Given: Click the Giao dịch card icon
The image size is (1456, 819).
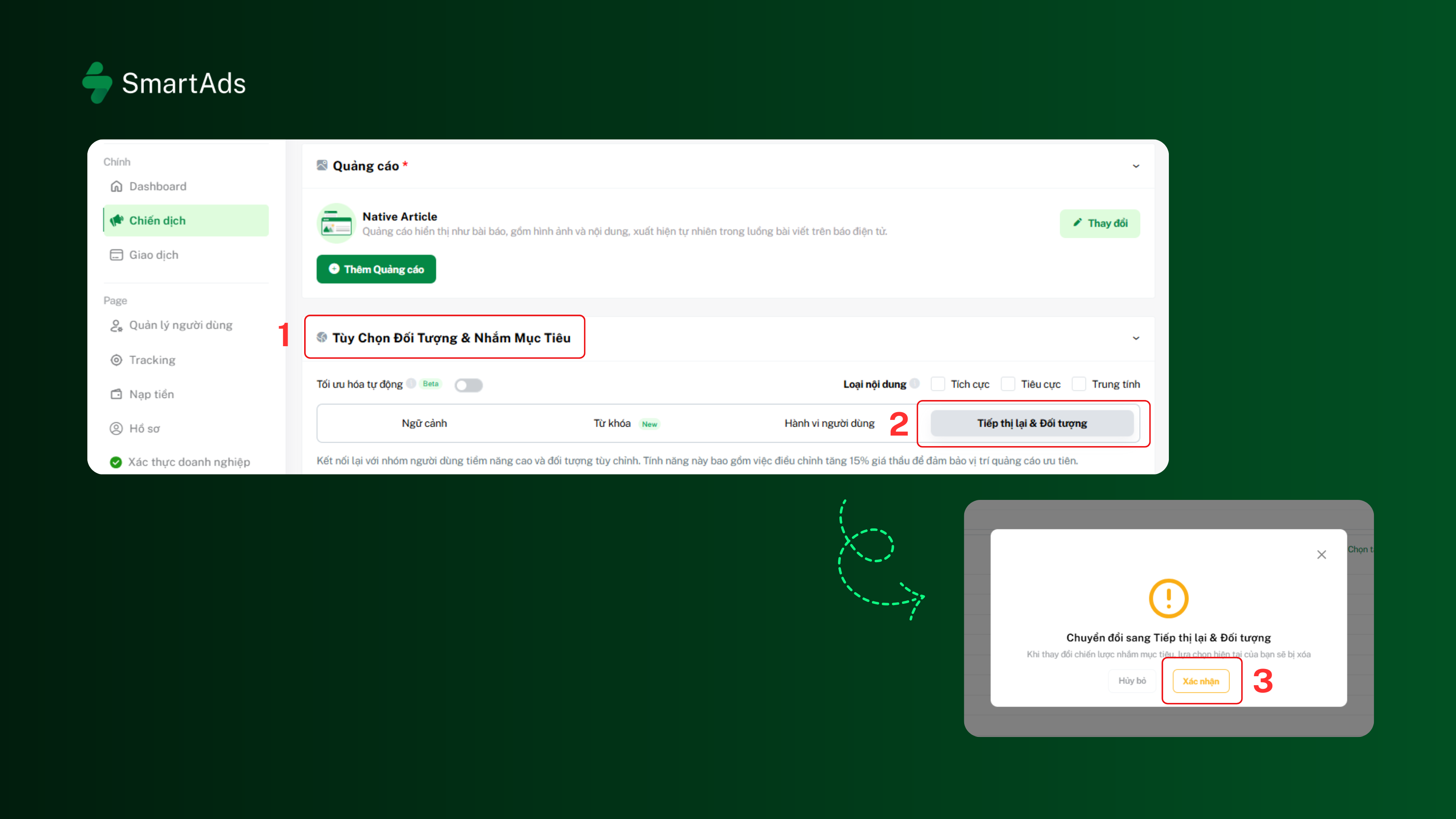Looking at the screenshot, I should (x=116, y=255).
